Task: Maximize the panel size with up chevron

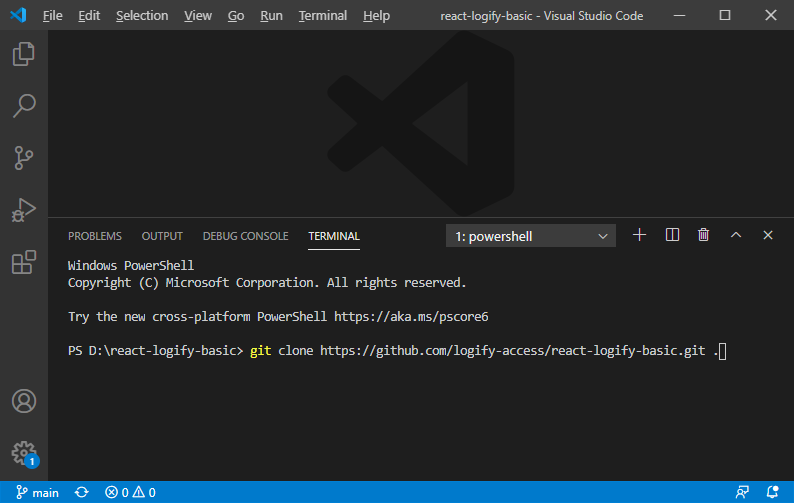Action: (x=736, y=235)
